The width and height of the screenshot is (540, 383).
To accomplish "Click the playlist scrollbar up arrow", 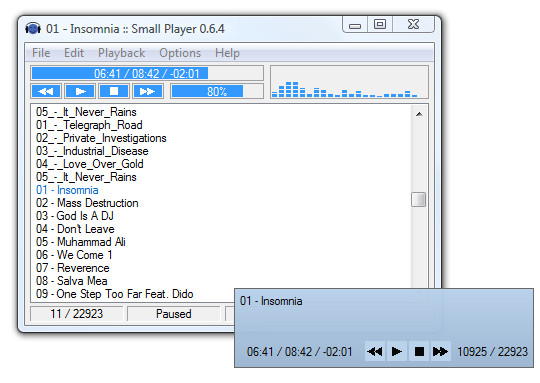I will (419, 114).
